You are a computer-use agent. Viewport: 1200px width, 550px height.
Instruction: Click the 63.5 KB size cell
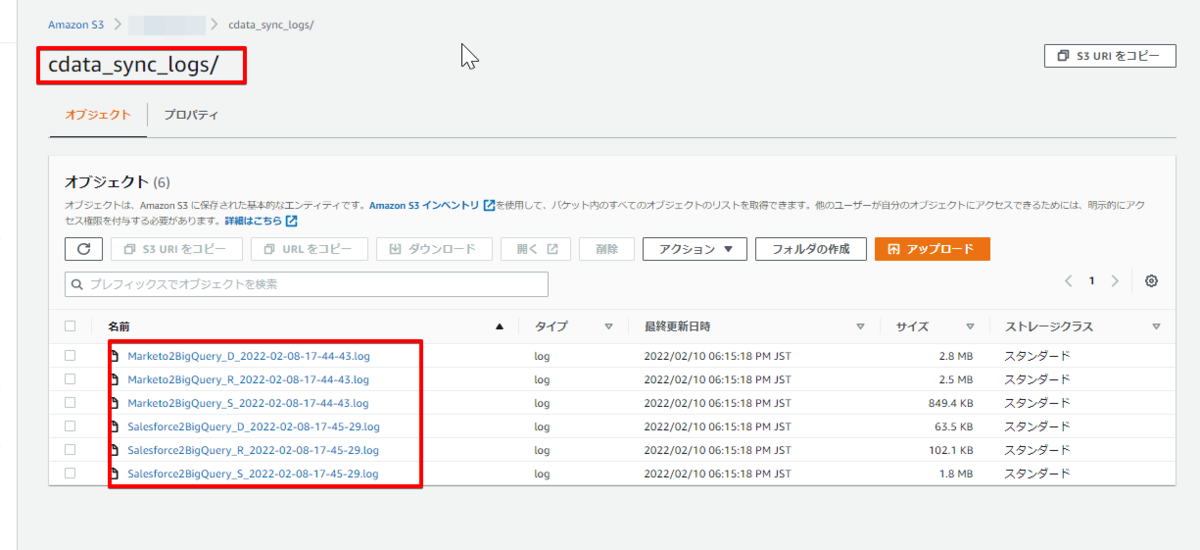[x=954, y=426]
